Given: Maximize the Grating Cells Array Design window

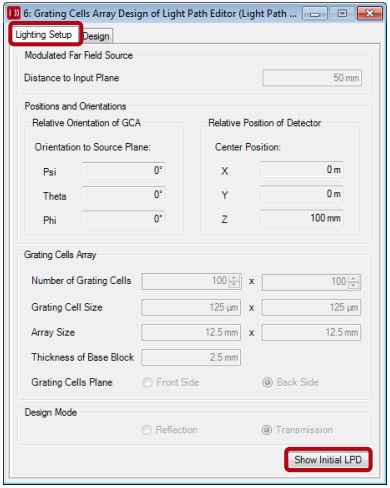Looking at the screenshot, I should click(x=342, y=14).
